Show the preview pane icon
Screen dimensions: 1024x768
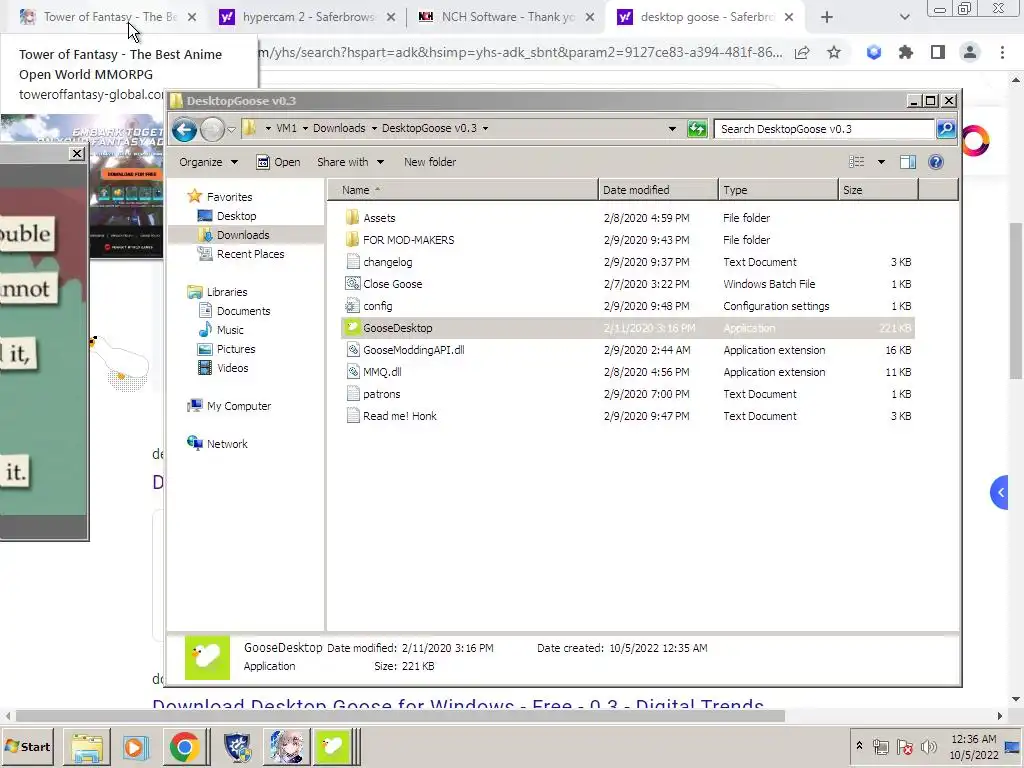(x=908, y=162)
